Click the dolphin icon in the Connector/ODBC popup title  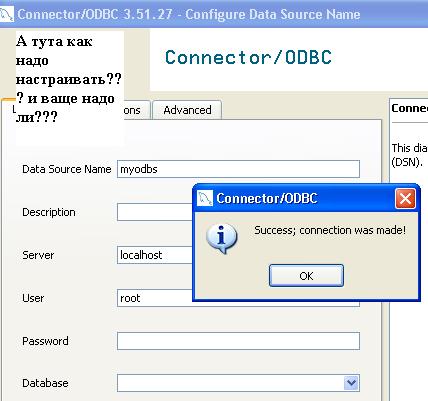click(204, 199)
